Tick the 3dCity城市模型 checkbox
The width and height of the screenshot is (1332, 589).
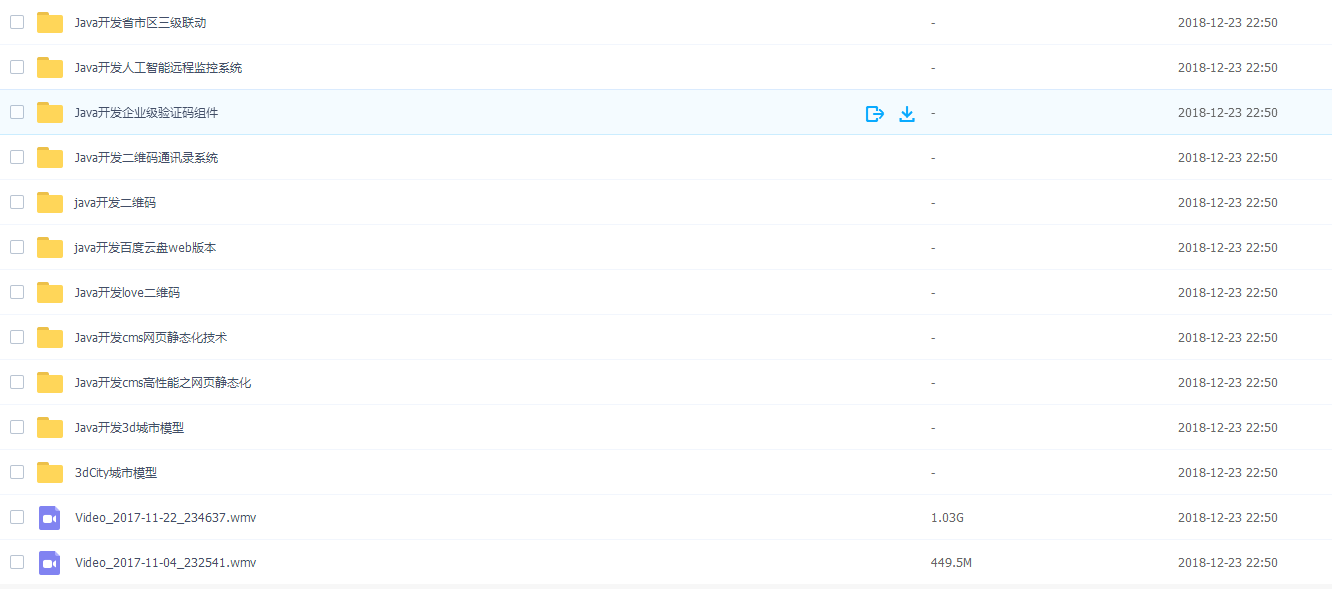point(17,472)
